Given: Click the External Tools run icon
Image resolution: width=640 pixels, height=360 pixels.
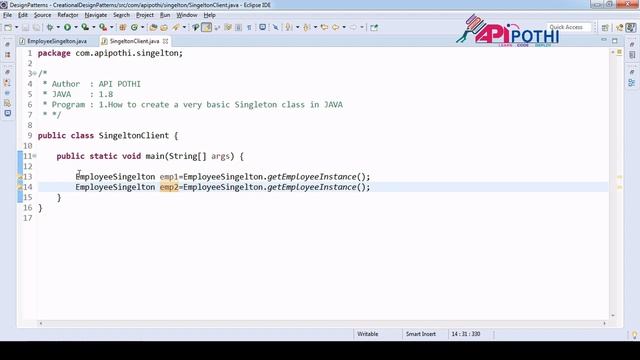Looking at the screenshot, I should [x=103, y=27].
